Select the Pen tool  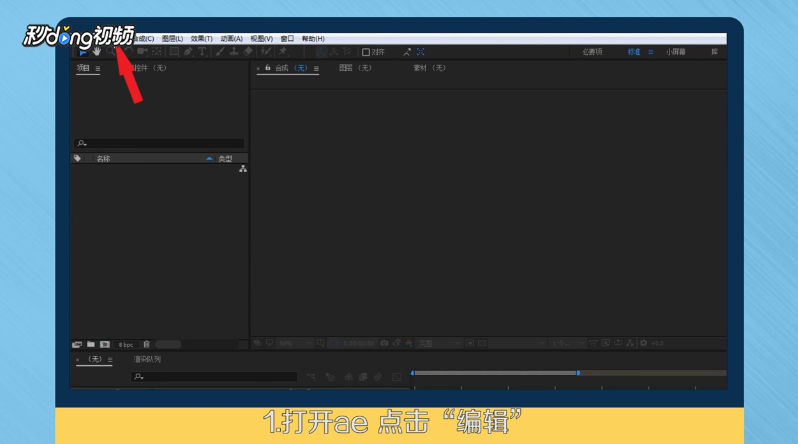pos(188,51)
